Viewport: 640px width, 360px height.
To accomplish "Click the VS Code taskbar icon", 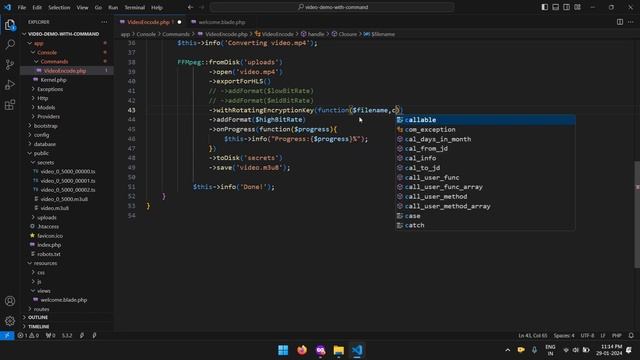I will pyautogui.click(x=357, y=350).
